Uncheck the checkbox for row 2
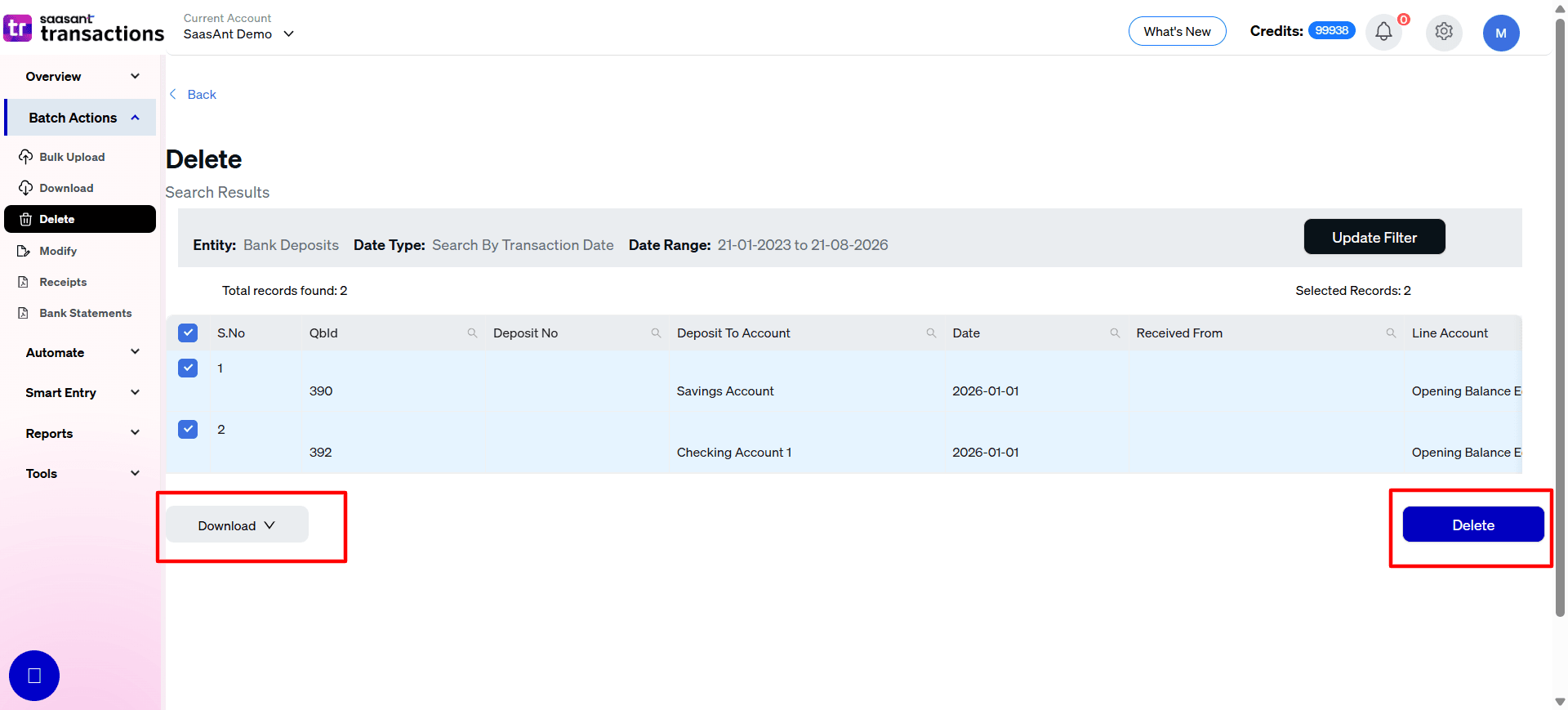The height and width of the screenshot is (710, 1568). [188, 429]
